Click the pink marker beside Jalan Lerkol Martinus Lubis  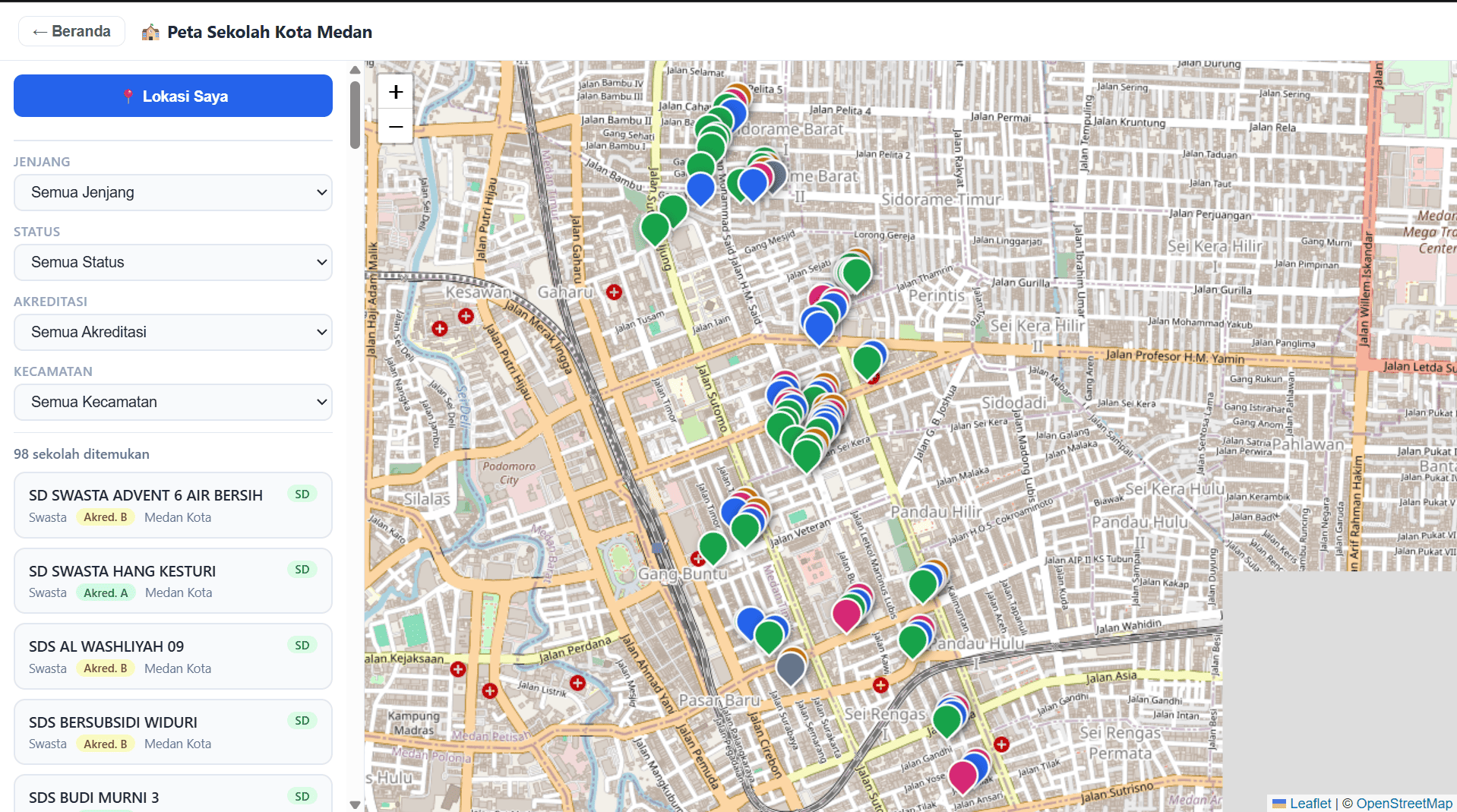tap(846, 614)
